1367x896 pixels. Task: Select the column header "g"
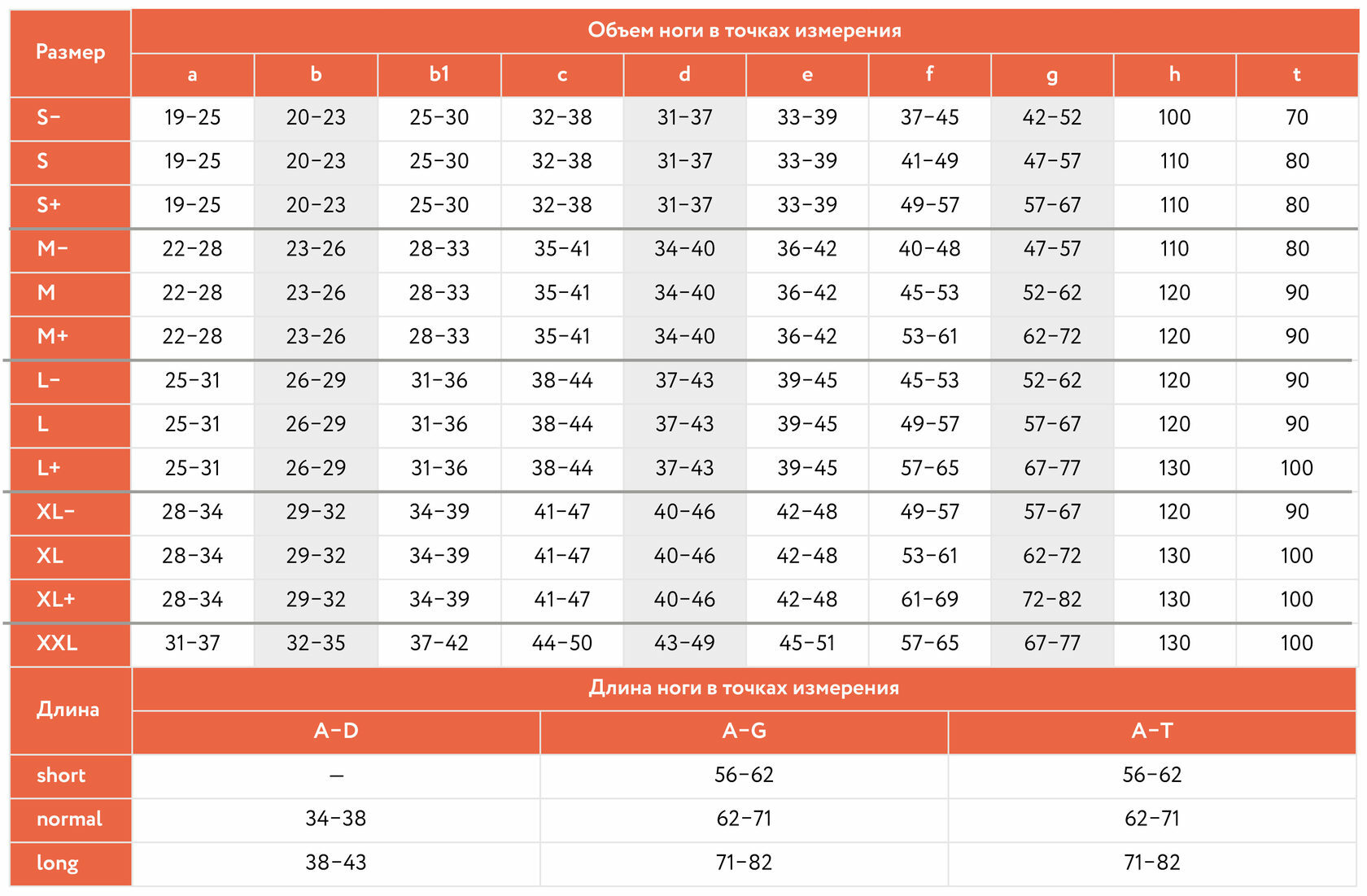[1052, 75]
